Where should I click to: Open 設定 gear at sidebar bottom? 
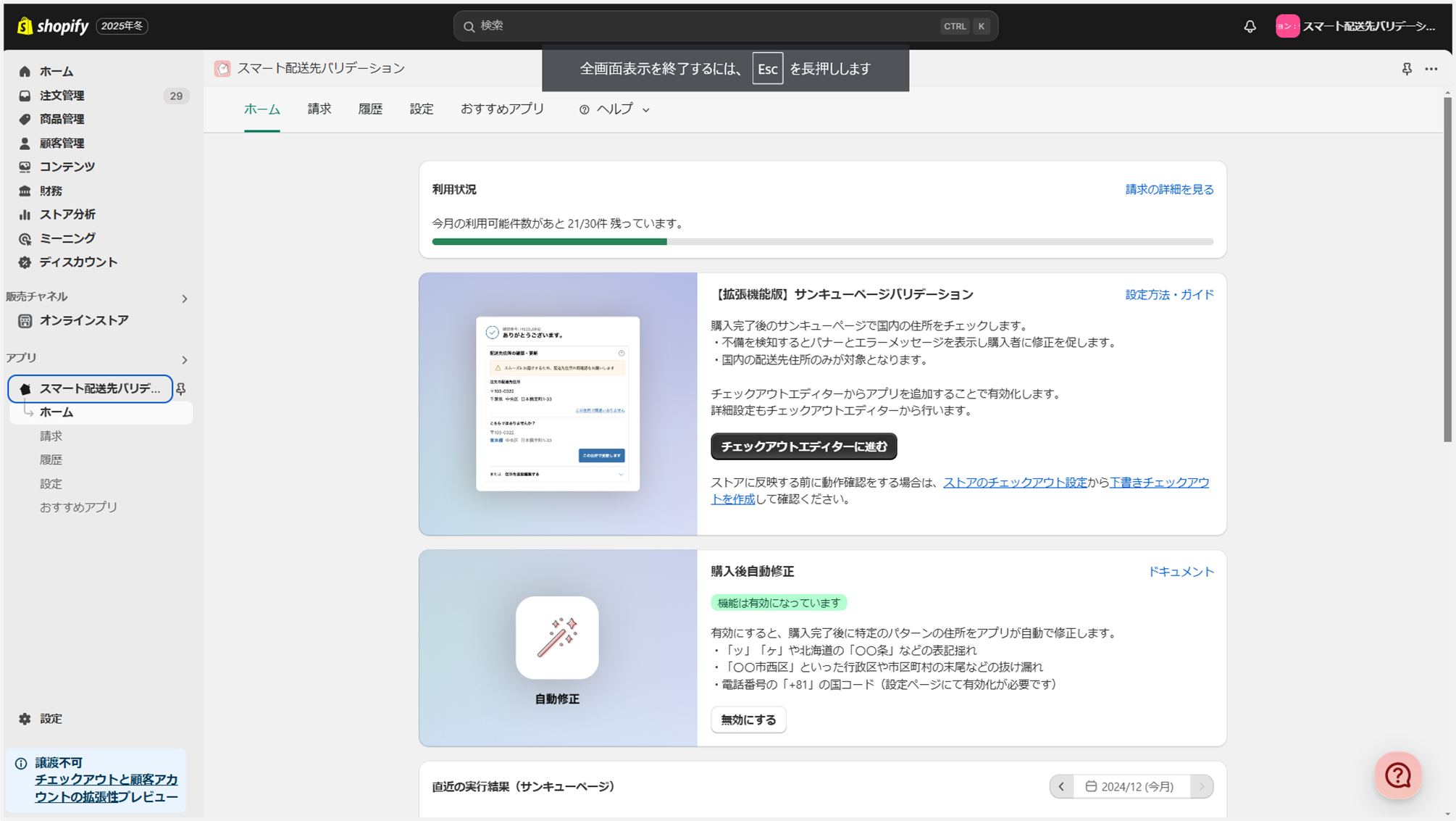[50, 719]
